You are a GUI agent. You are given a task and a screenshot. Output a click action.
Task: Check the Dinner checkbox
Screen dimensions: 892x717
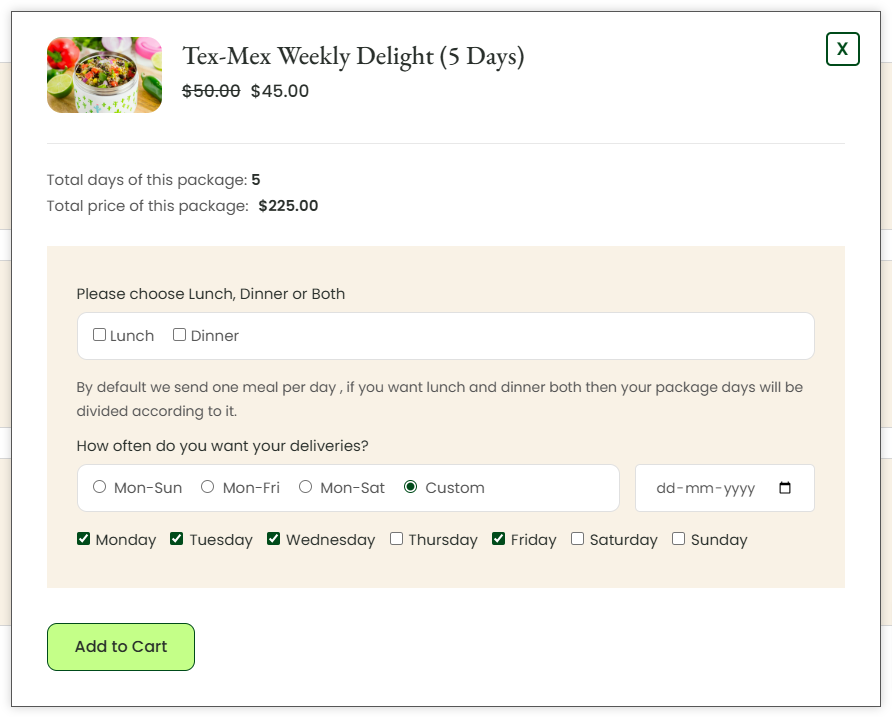point(179,335)
